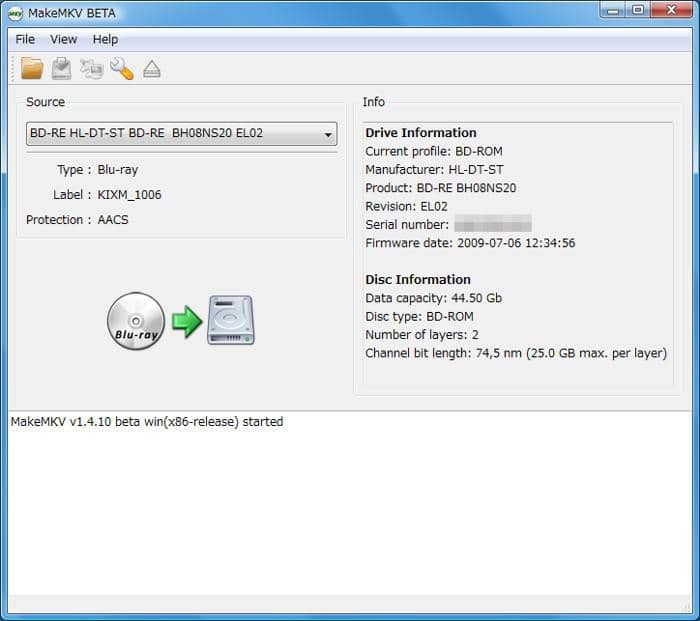This screenshot has height=621, width=700.
Task: Click the 'Channel bit length' line
Action: tap(516, 353)
